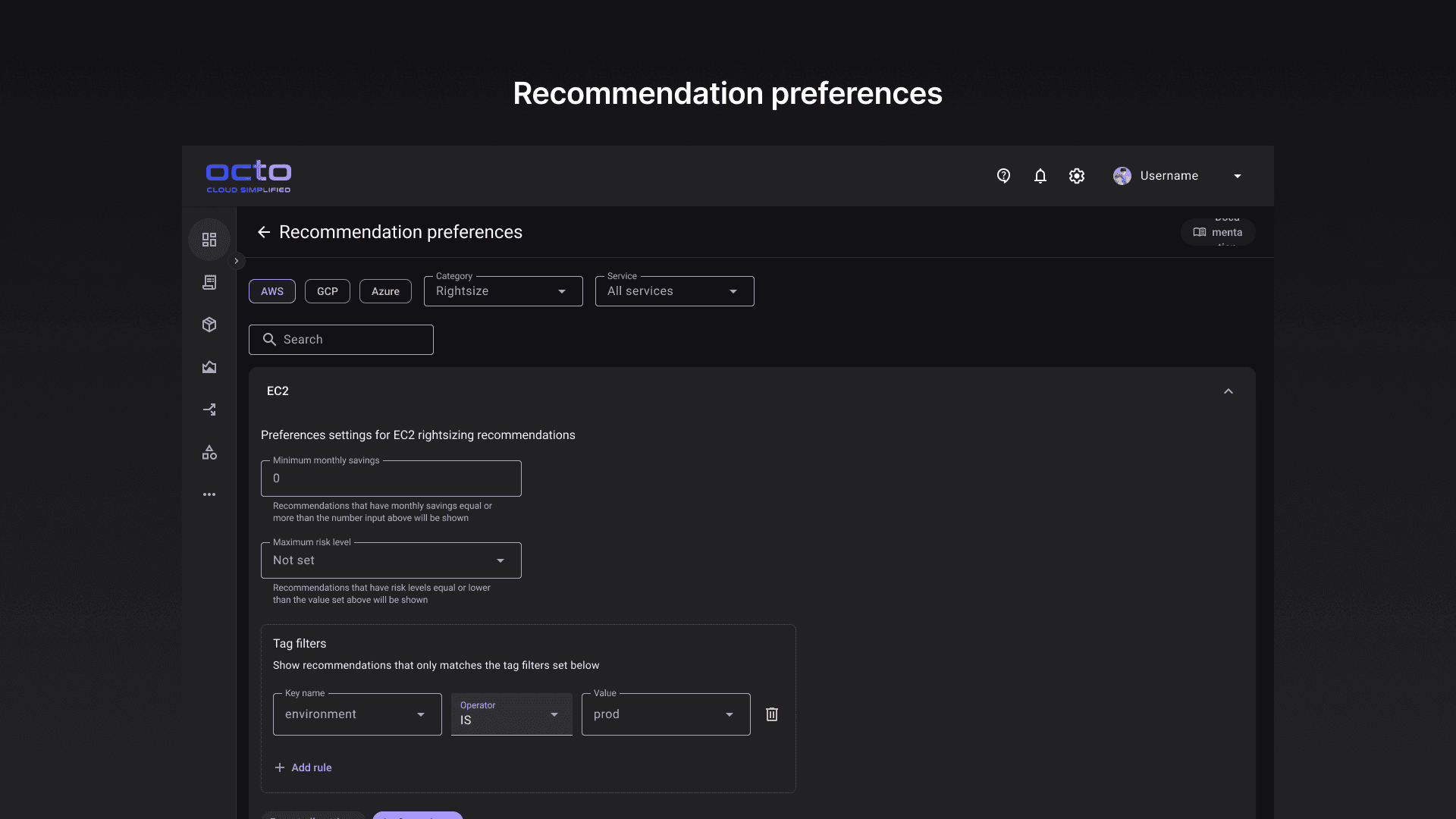Delete the environment tag filter rule
Screen dimensions: 1456x819
point(772,714)
